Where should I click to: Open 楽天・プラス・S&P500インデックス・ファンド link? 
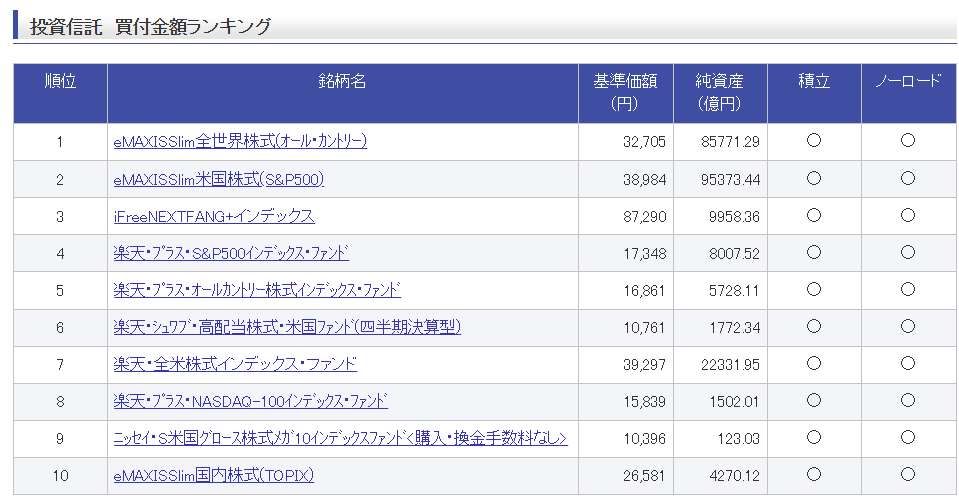coord(231,253)
